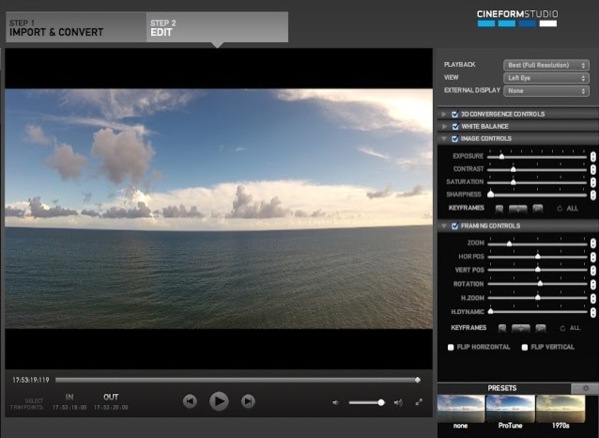The image size is (599, 438).
Task: Click the Sharpness value stepper
Action: (x=593, y=195)
